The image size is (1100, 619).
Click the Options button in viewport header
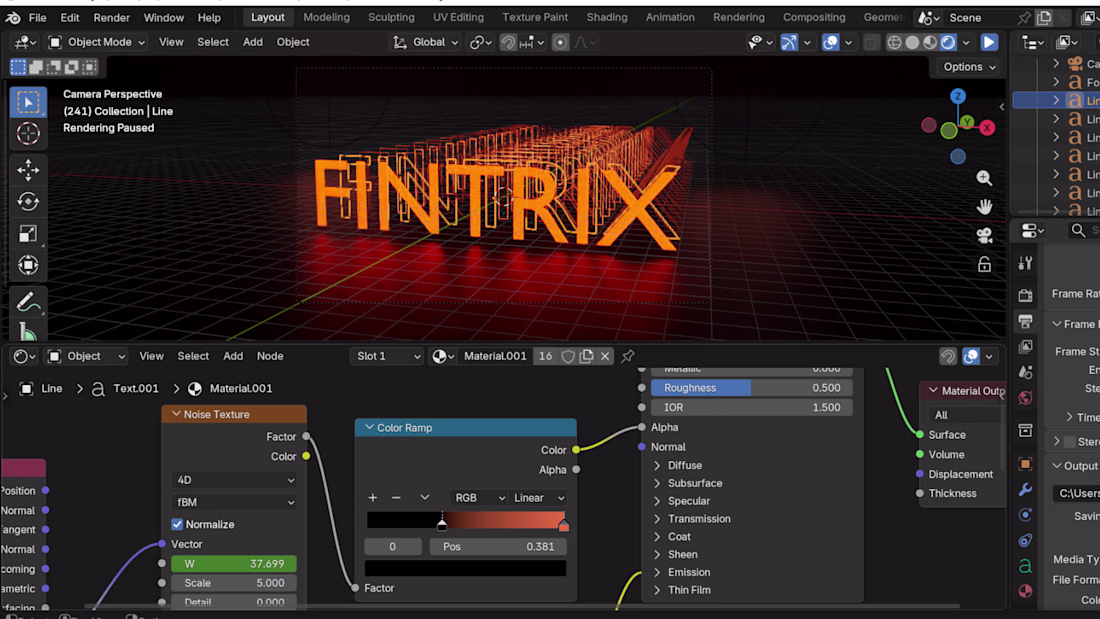pos(969,67)
